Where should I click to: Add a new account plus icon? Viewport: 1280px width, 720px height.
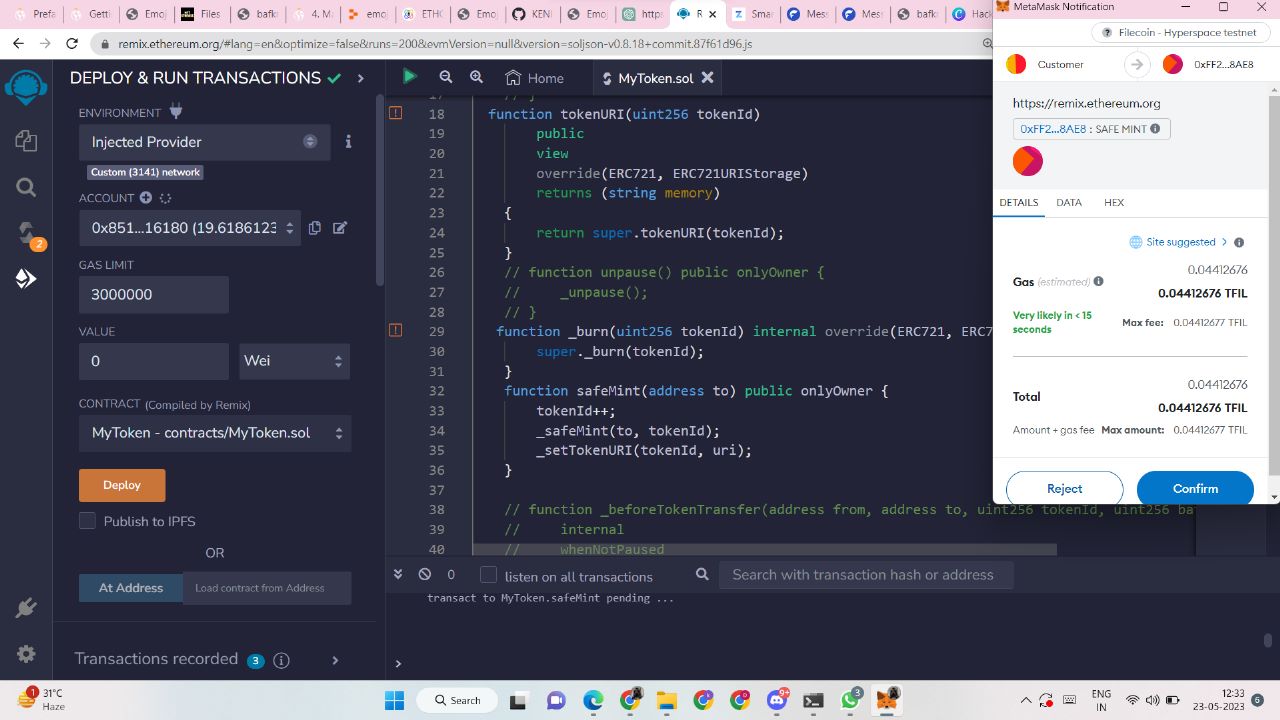click(145, 198)
